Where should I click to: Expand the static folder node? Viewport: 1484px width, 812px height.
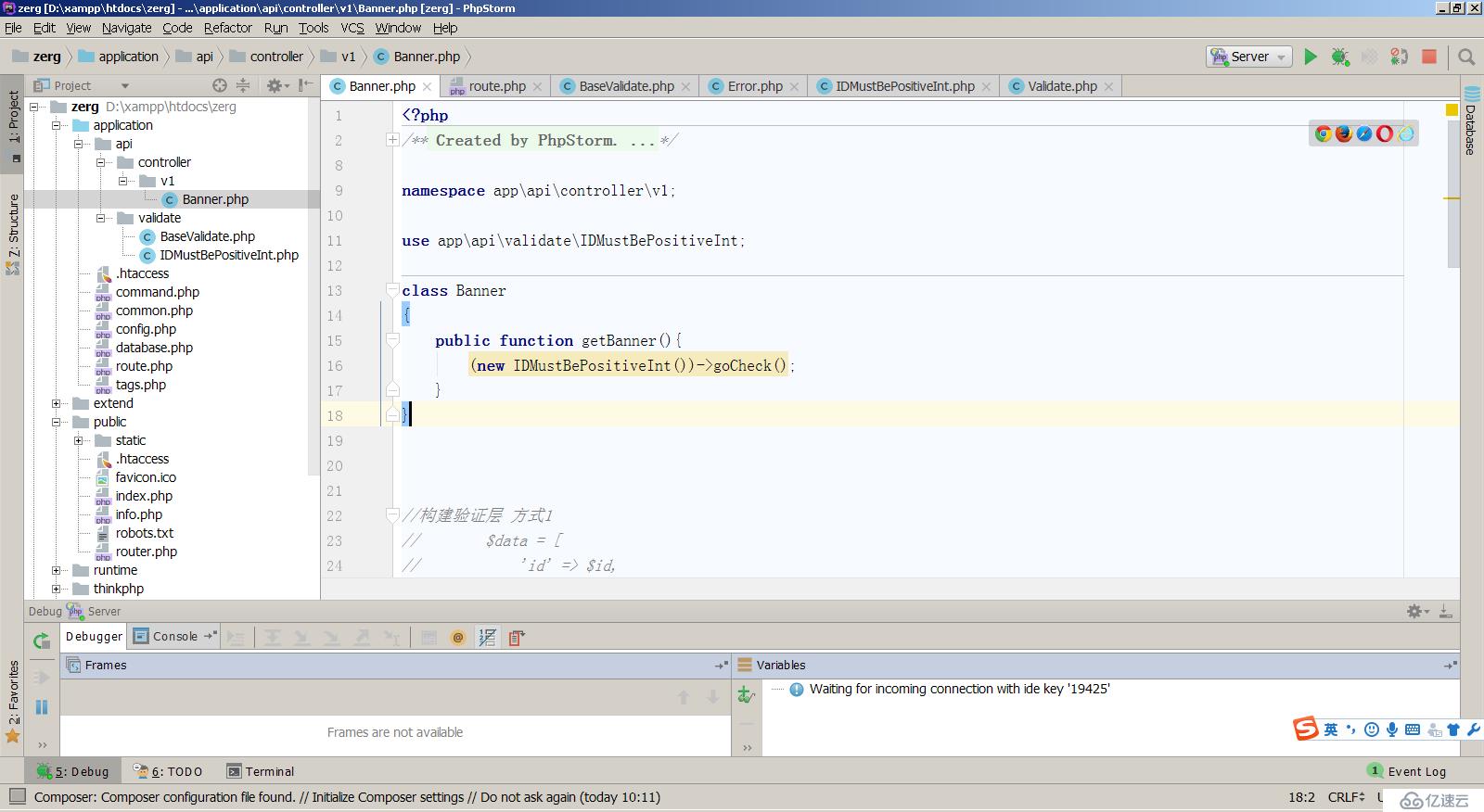point(79,440)
